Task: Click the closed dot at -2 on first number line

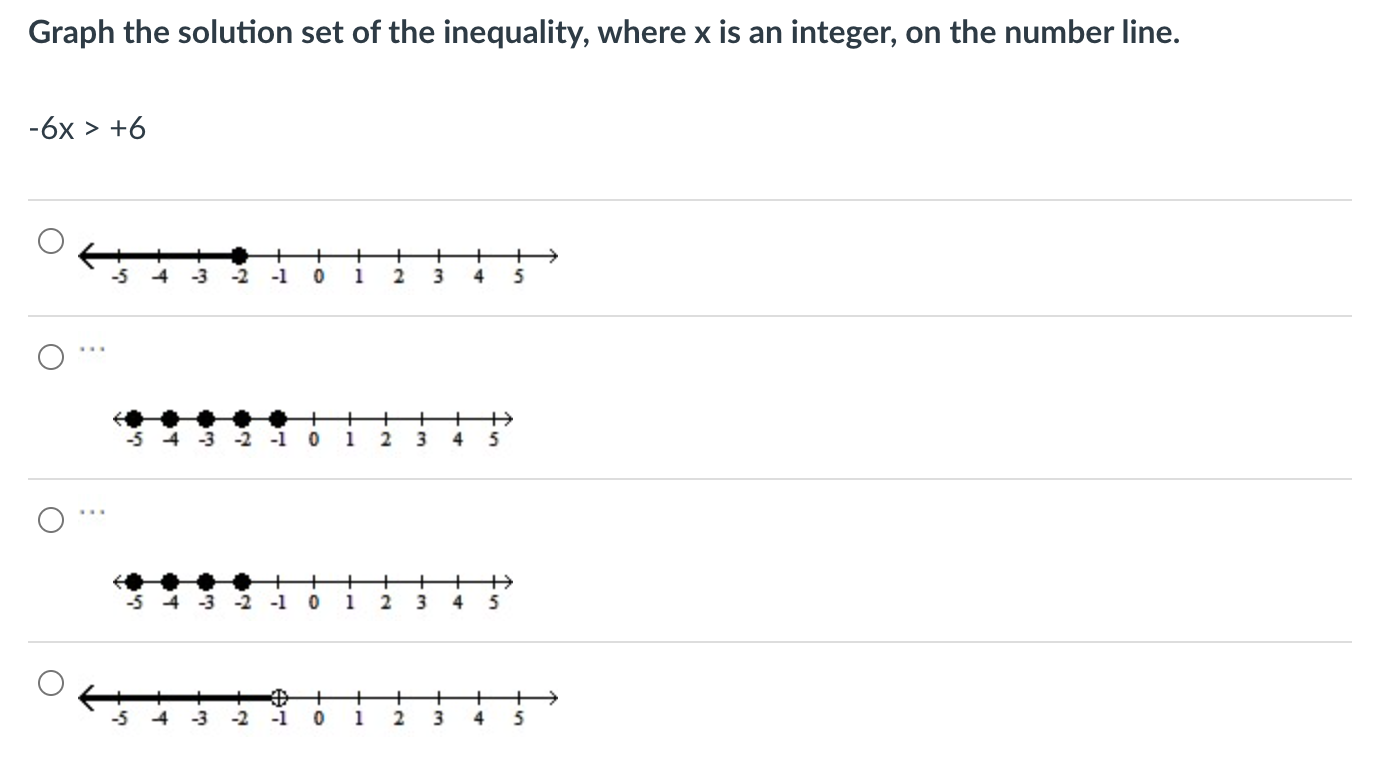Action: pos(238,255)
